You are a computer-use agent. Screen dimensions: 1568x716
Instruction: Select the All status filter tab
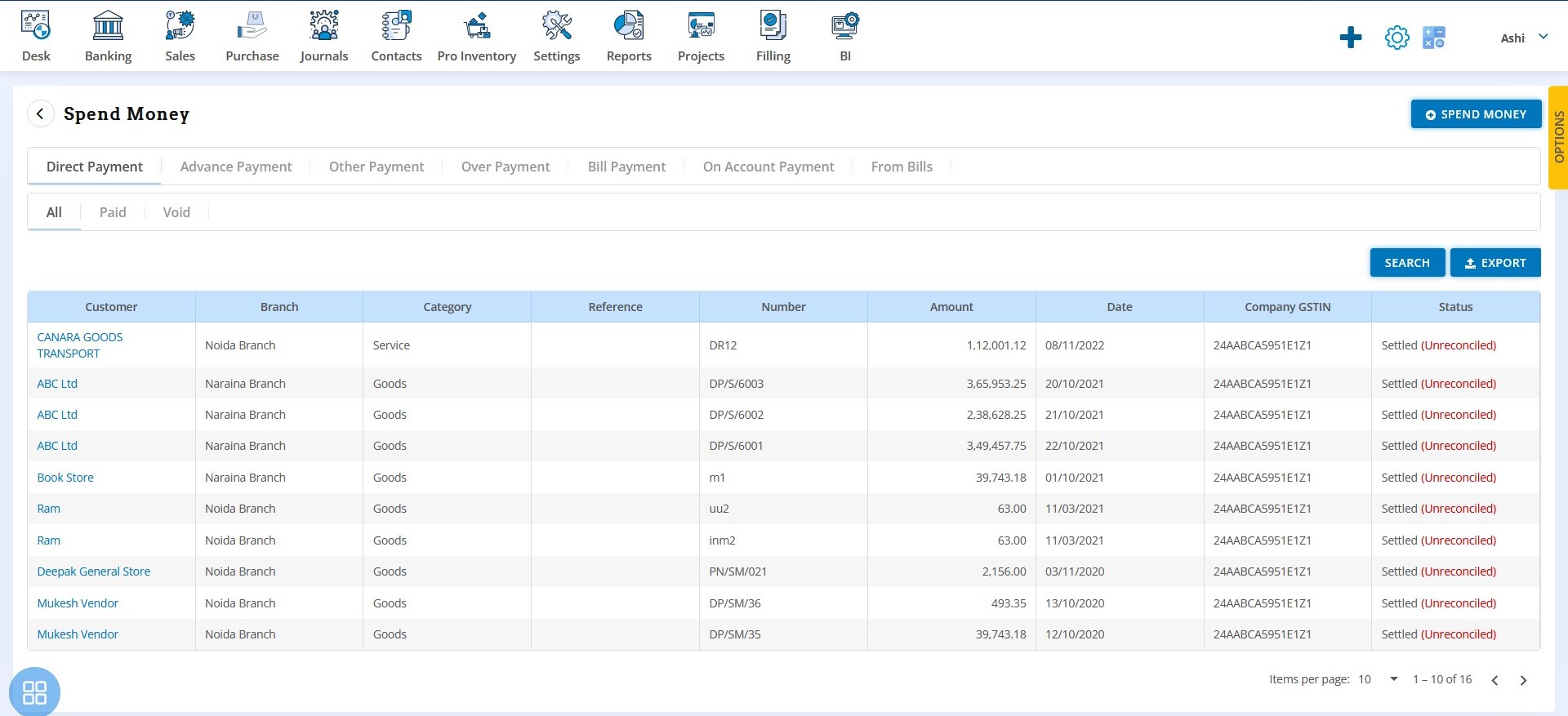pyautogui.click(x=54, y=212)
